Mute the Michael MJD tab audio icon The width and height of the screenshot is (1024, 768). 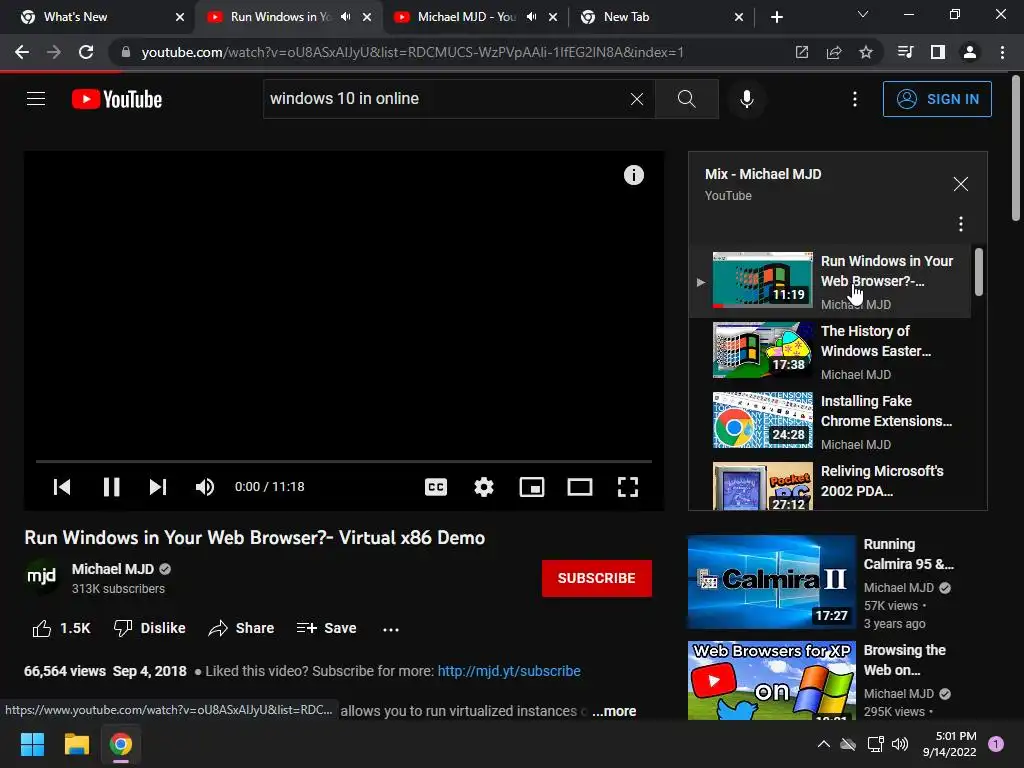(532, 17)
